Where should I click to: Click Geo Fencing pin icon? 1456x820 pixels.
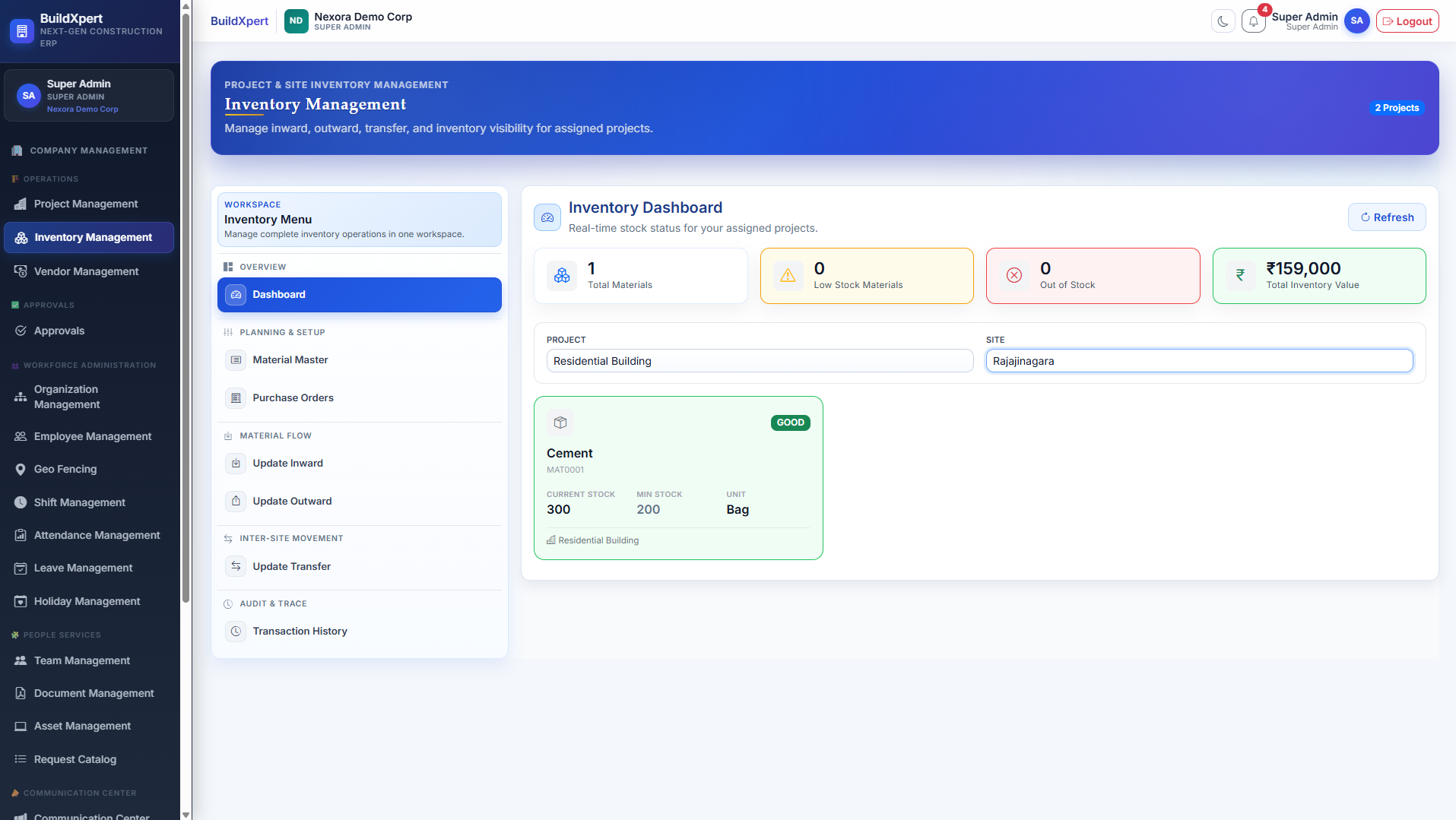21,469
